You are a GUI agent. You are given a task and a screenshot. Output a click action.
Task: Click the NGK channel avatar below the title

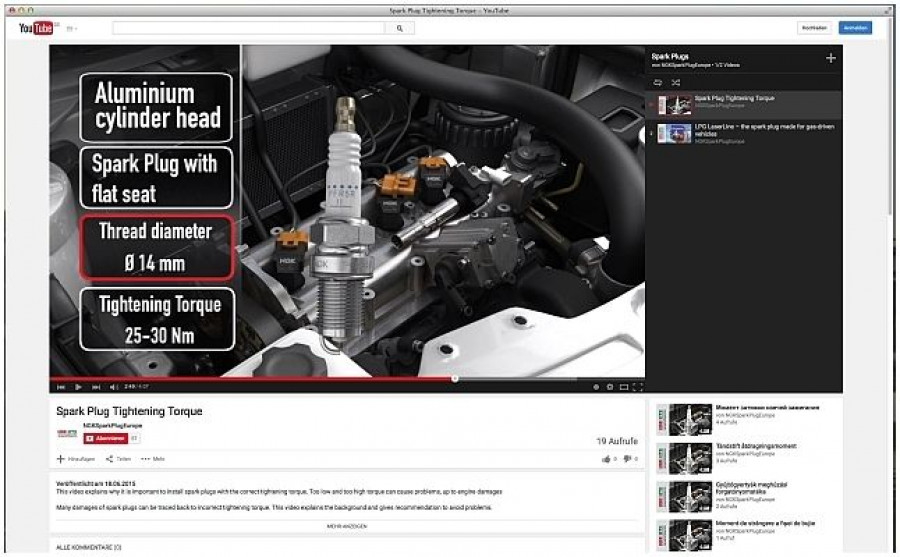click(67, 434)
